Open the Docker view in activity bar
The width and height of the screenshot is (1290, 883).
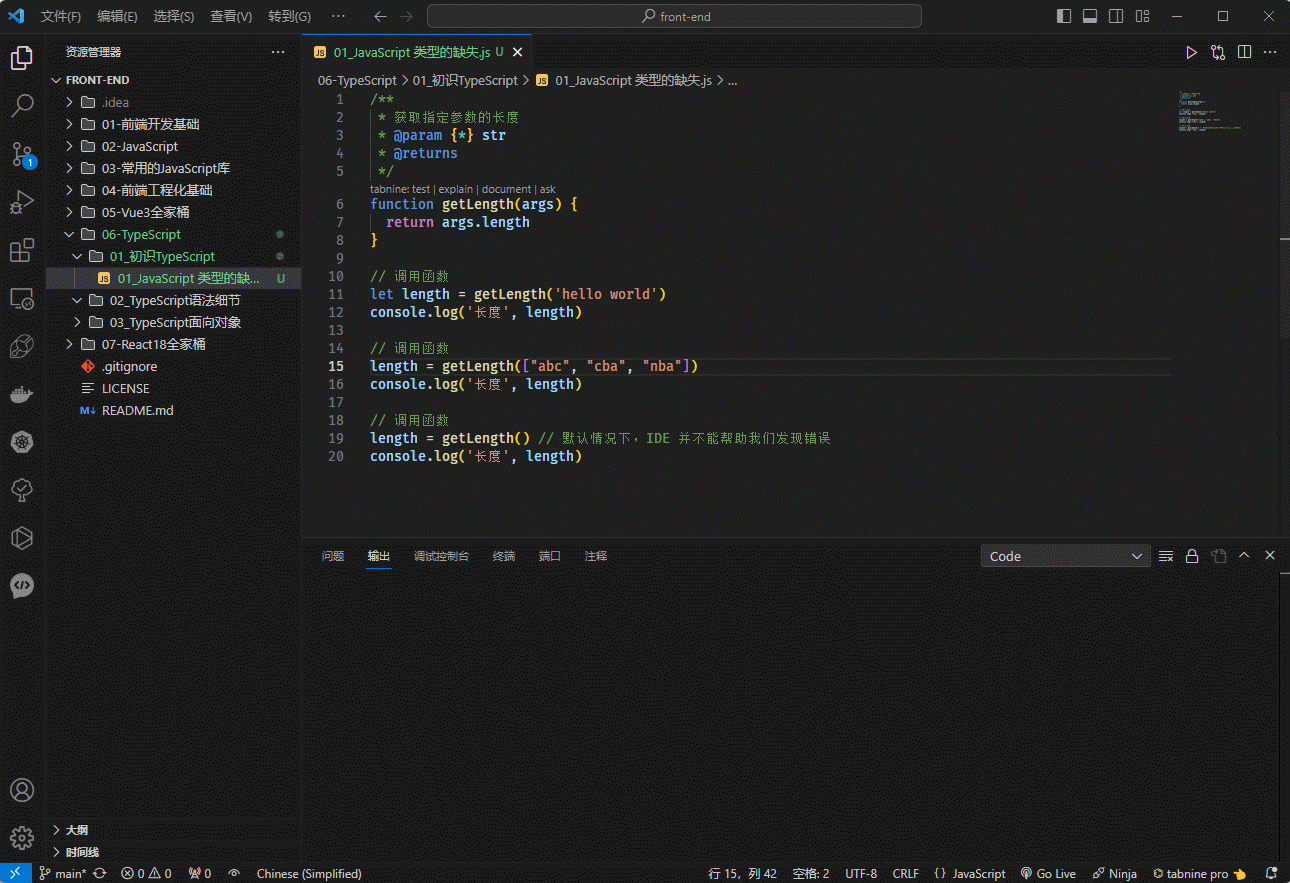click(x=22, y=394)
